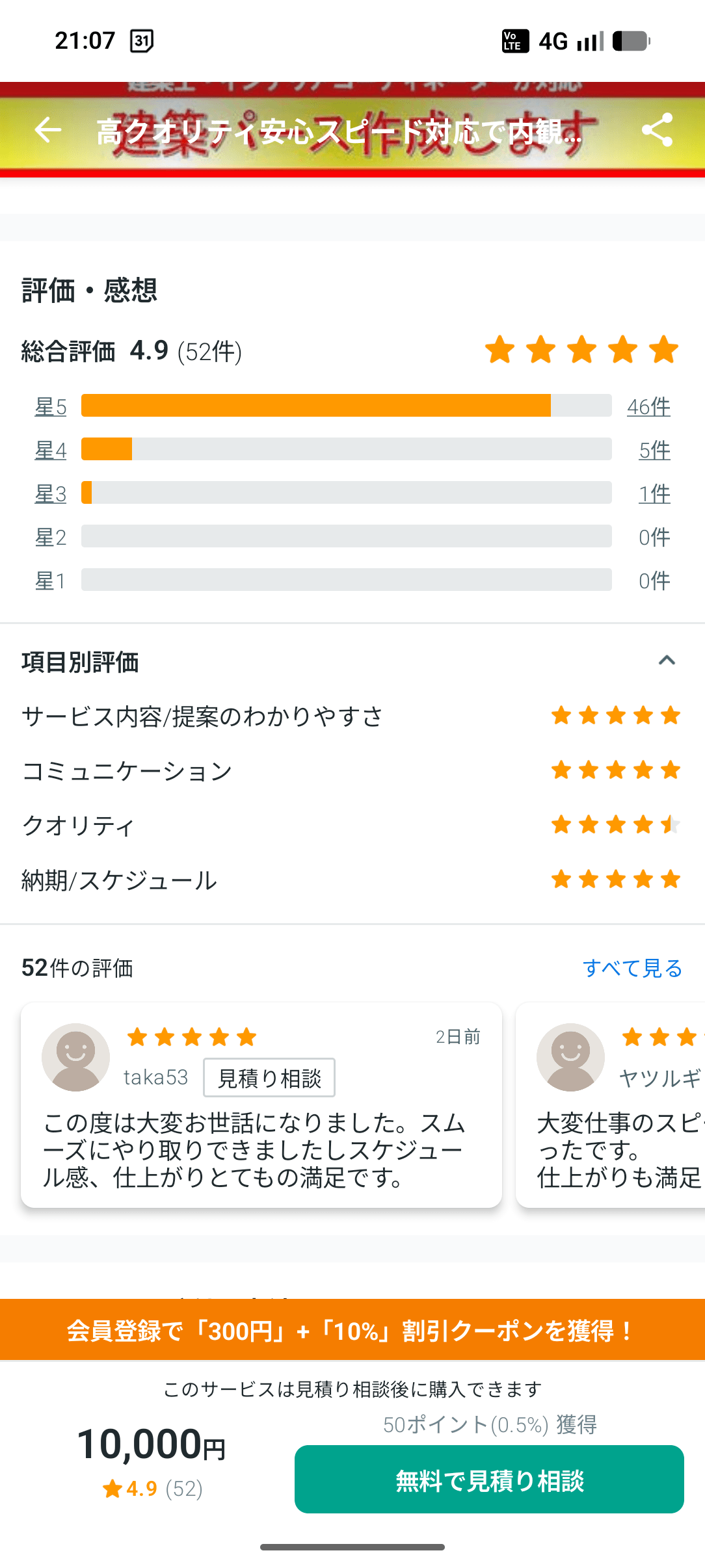Tap taka53's reviewer avatar
Image resolution: width=705 pixels, height=1568 pixels.
tap(75, 1057)
